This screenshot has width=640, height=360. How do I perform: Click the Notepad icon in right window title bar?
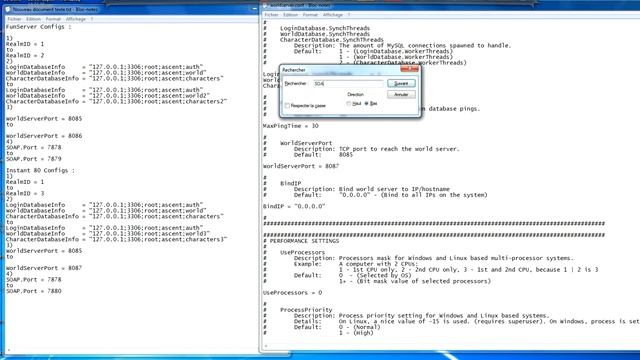[x=265, y=6]
